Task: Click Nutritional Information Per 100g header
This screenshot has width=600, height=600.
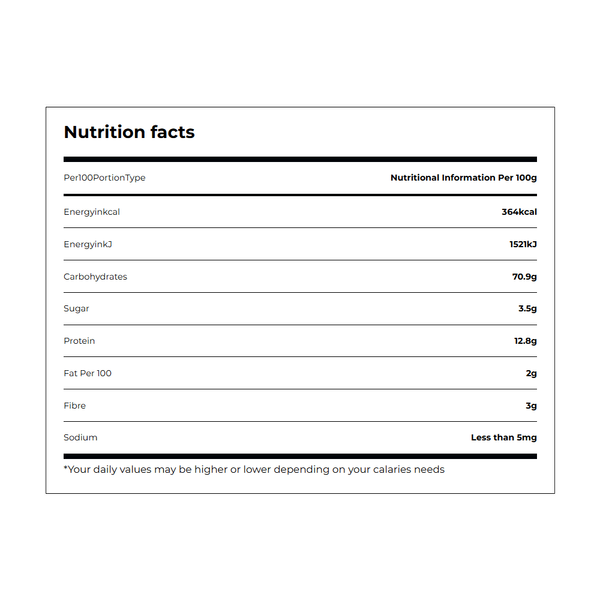Action: click(463, 178)
